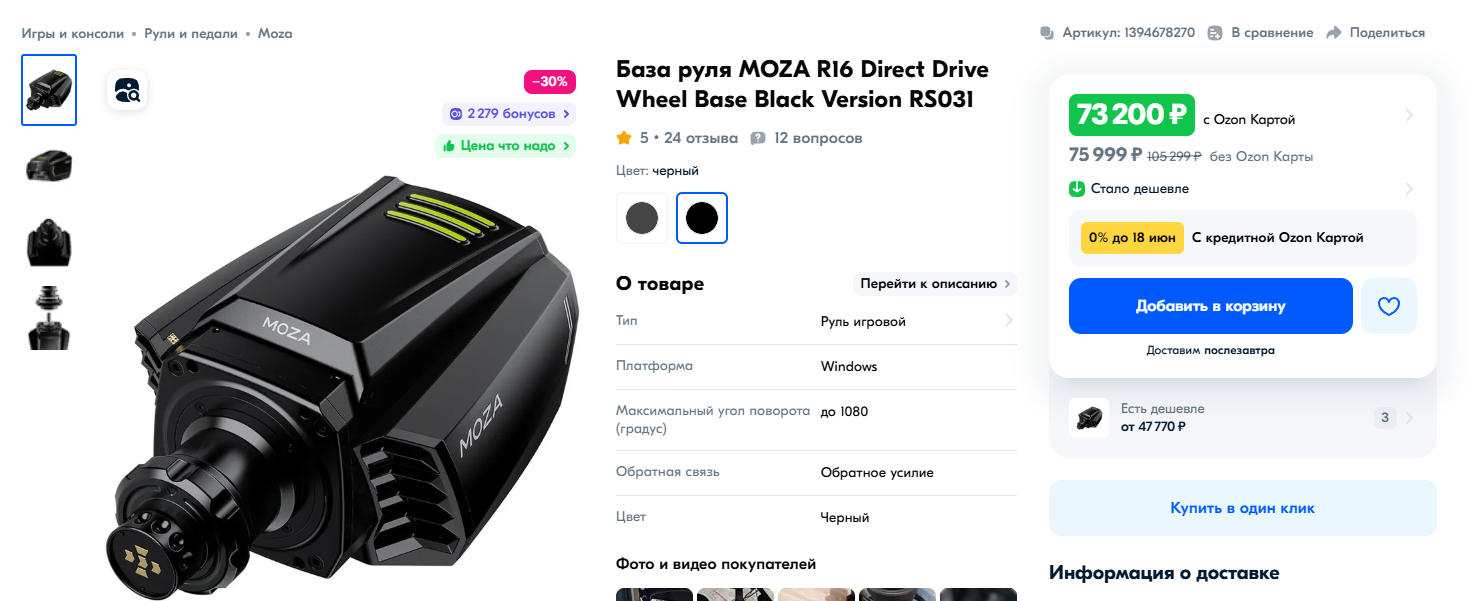Click Купить в один клик button
1478x601 pixels.
point(1243,508)
